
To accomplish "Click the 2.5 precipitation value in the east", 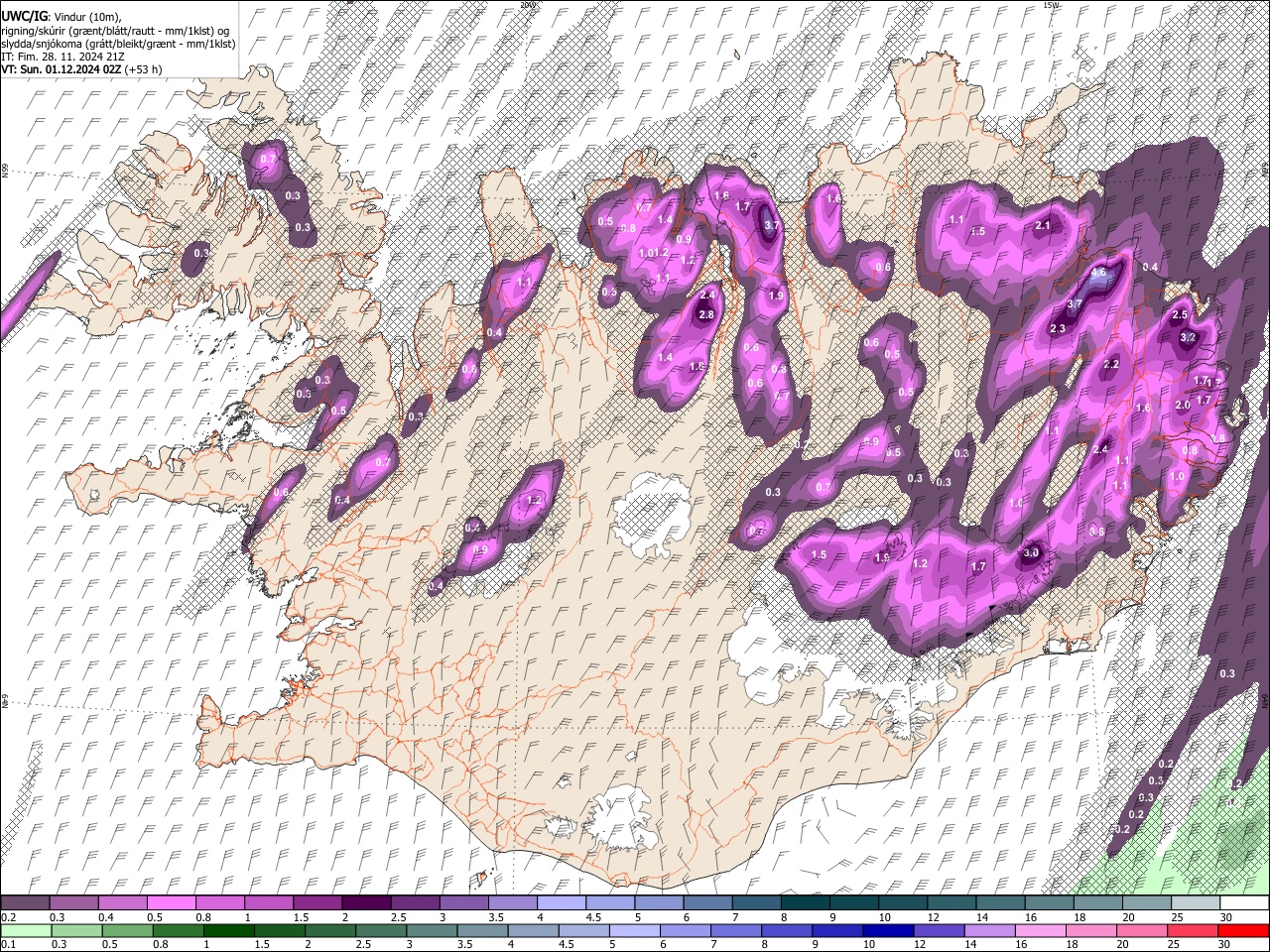I will (x=1180, y=314).
